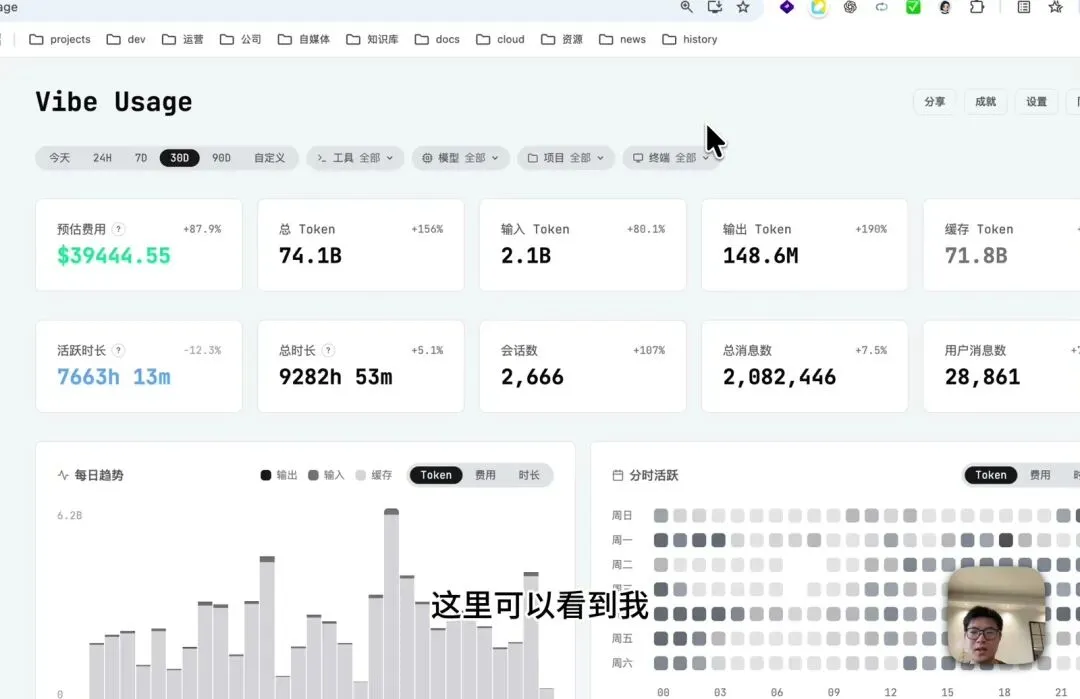Toggle 输入 series in daily trend legend
Screen dimensions: 1080x699
326,475
